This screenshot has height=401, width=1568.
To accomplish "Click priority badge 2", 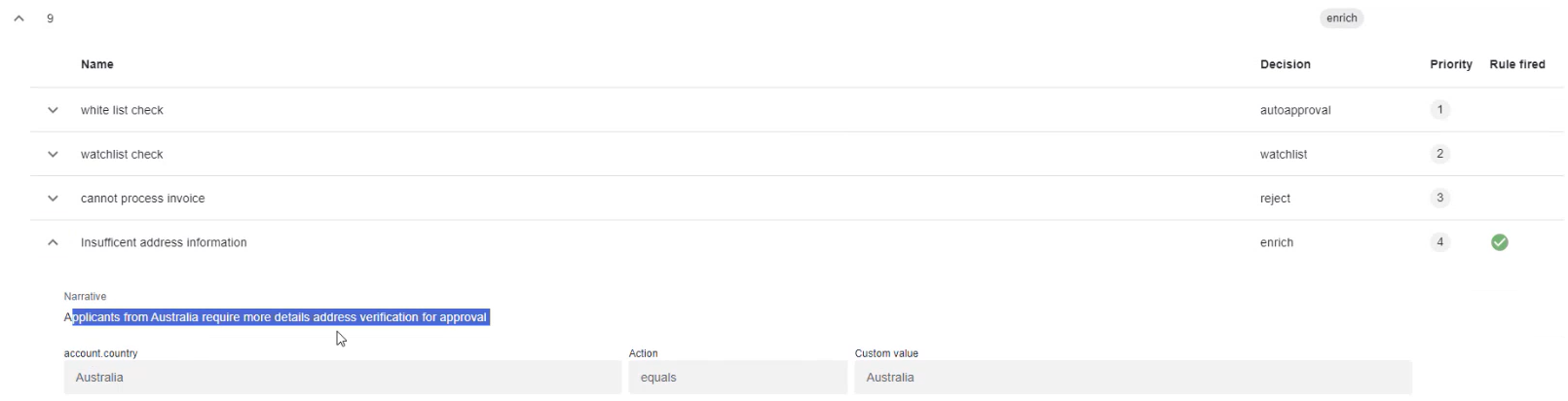I will coord(1440,154).
